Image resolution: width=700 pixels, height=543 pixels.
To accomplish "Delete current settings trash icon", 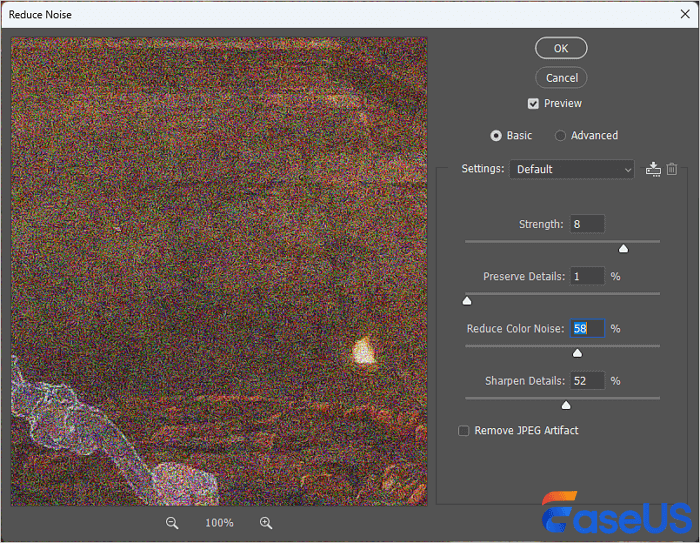I will pos(672,169).
